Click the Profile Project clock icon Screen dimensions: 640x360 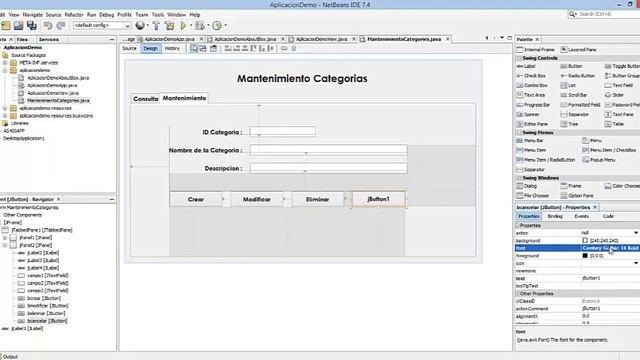217,25
